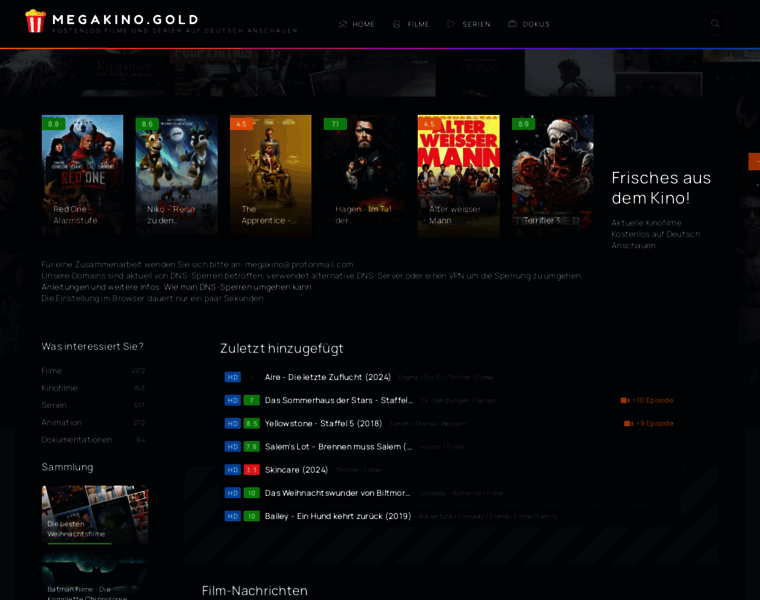Click the '+10 Episode' camera indicator
760x600 pixels.
click(x=647, y=400)
